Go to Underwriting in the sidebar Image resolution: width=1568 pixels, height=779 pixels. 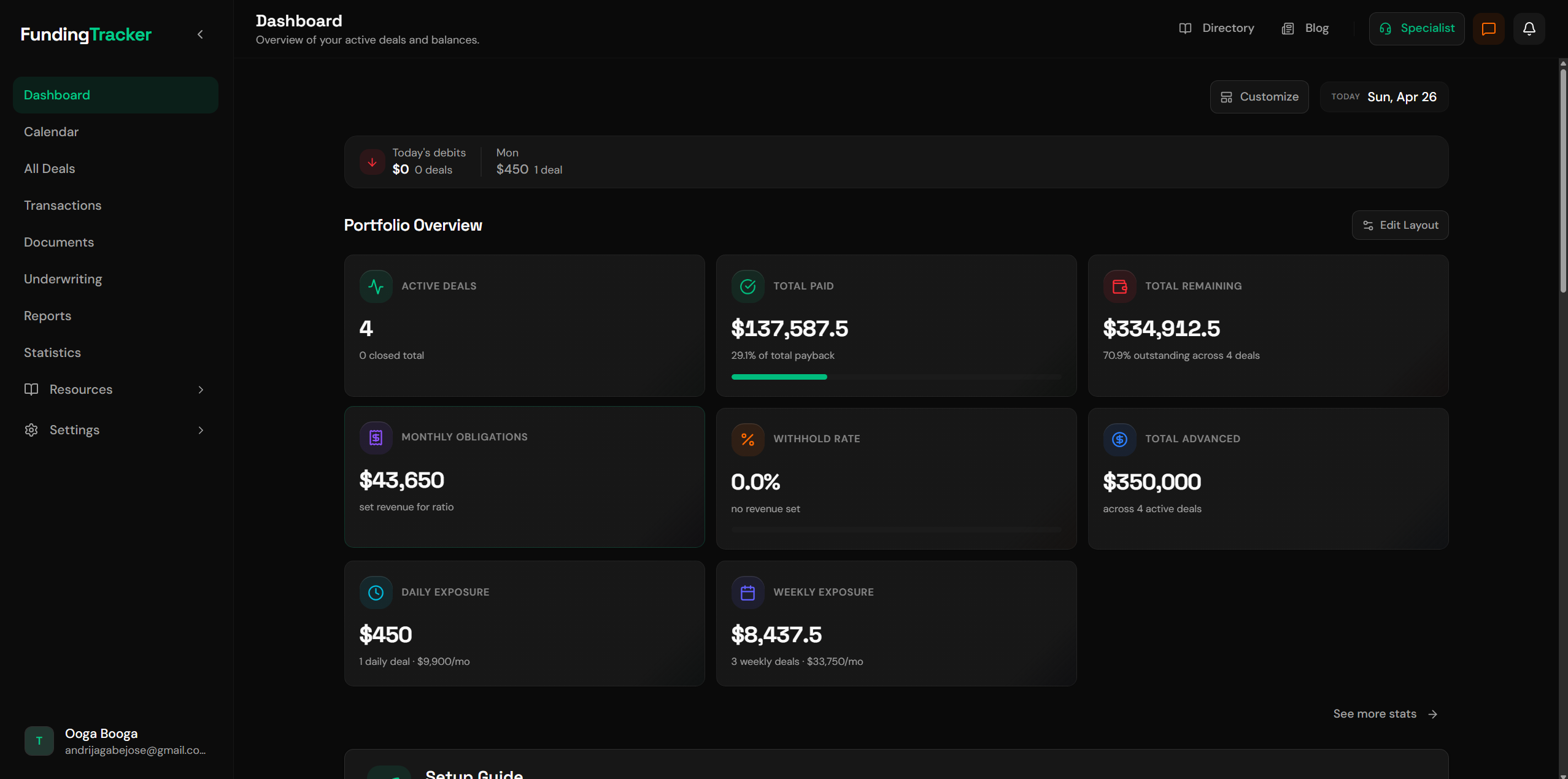point(63,279)
